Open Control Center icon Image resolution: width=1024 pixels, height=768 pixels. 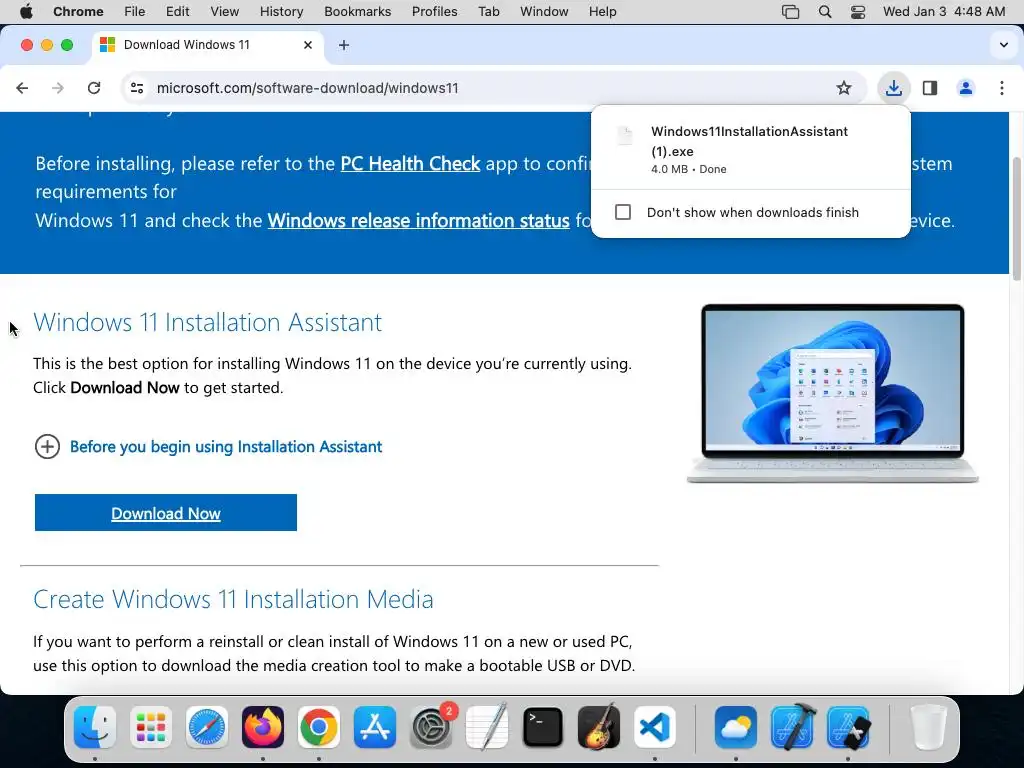[858, 12]
